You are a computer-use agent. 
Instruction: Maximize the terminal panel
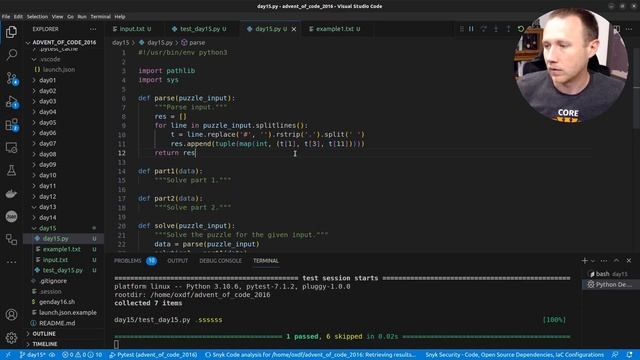click(616, 261)
